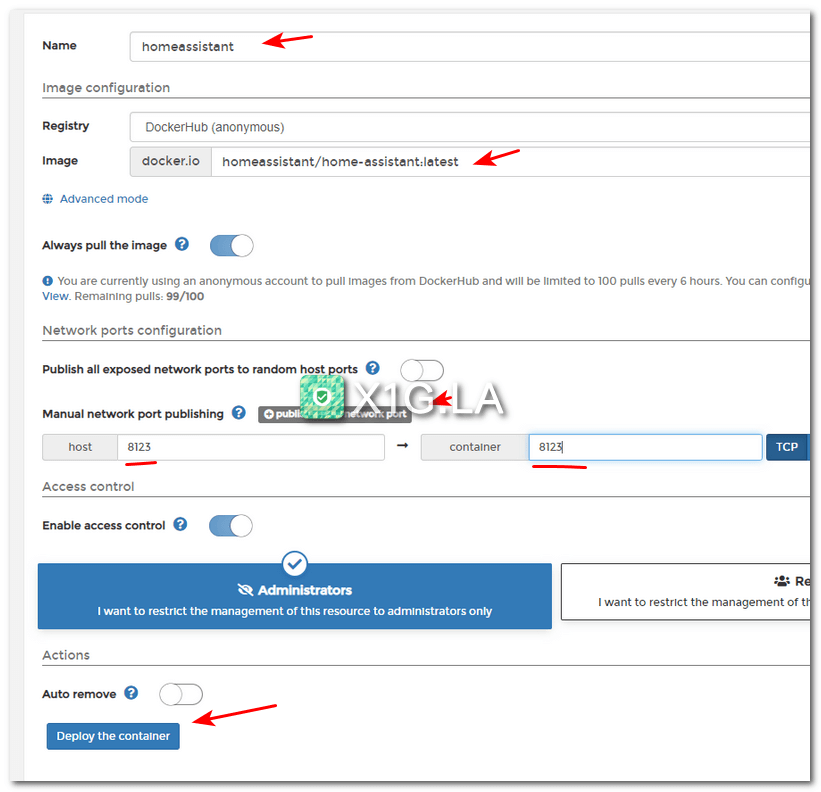Screen dimensions: 821x792
Task: Click the Network ports configuration heading
Action: pyautogui.click(x=132, y=330)
